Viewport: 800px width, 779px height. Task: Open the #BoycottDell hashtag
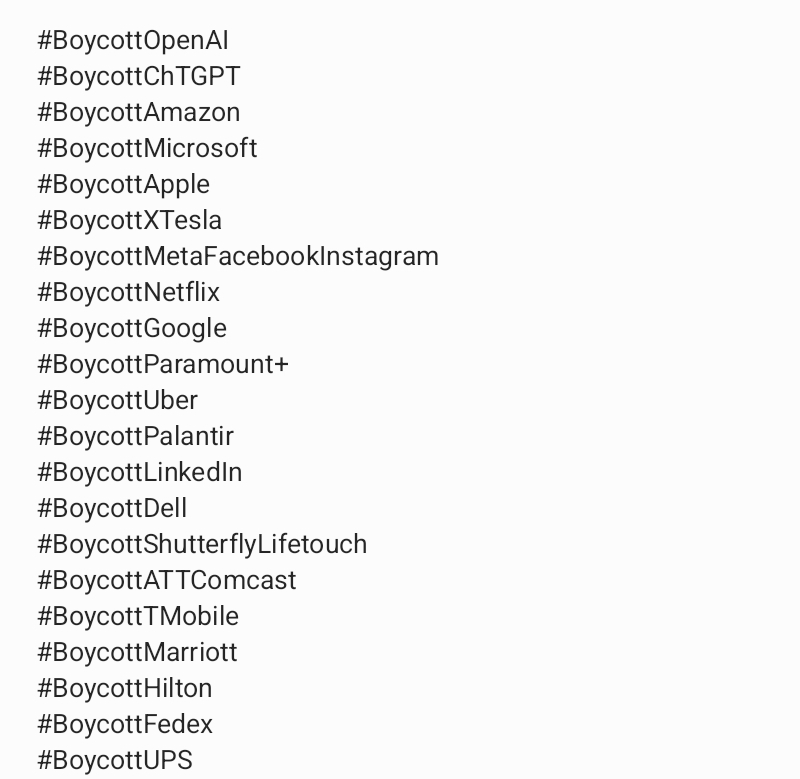[x=112, y=509]
